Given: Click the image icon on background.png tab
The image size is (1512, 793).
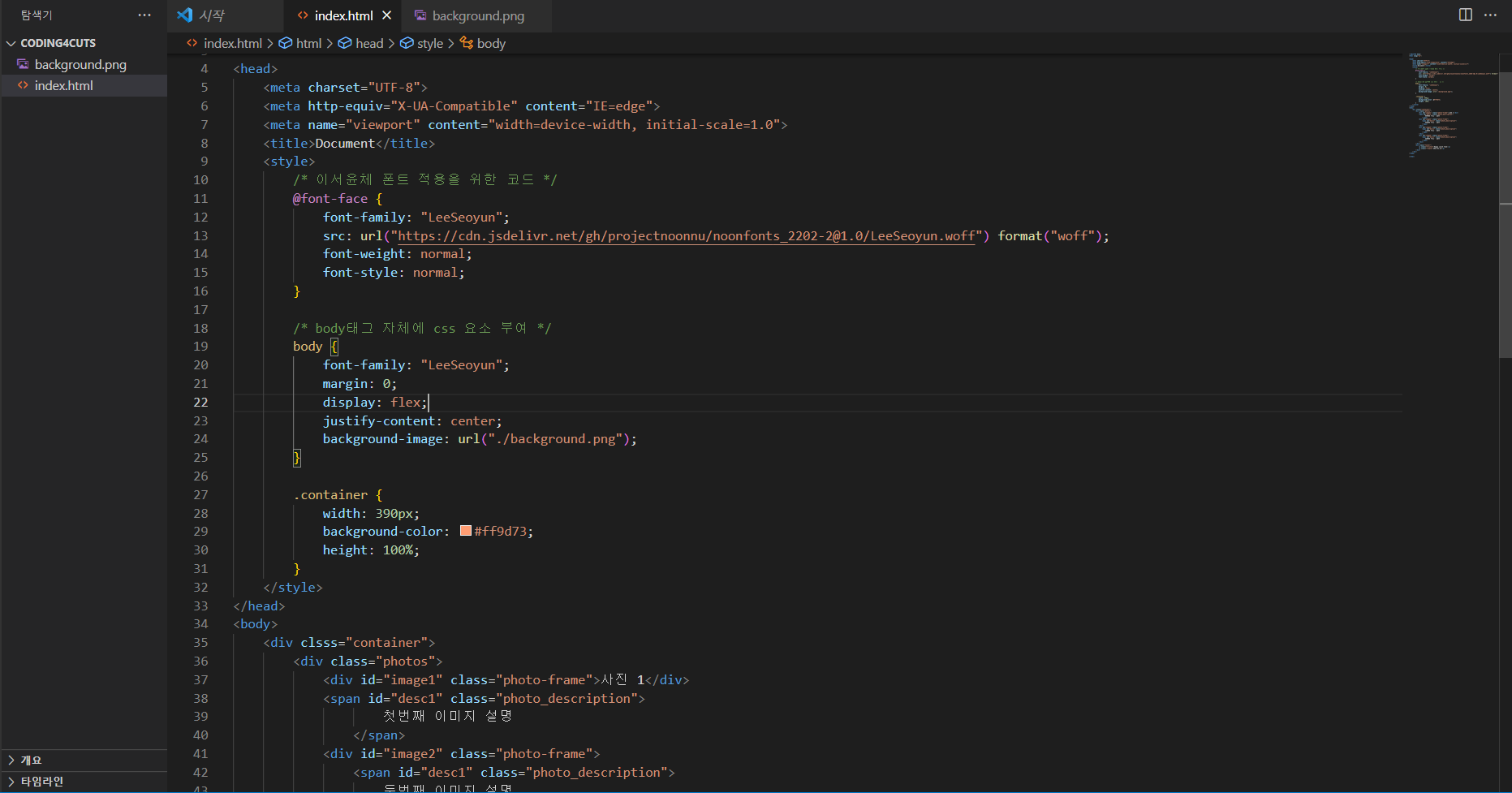Looking at the screenshot, I should pyautogui.click(x=420, y=15).
